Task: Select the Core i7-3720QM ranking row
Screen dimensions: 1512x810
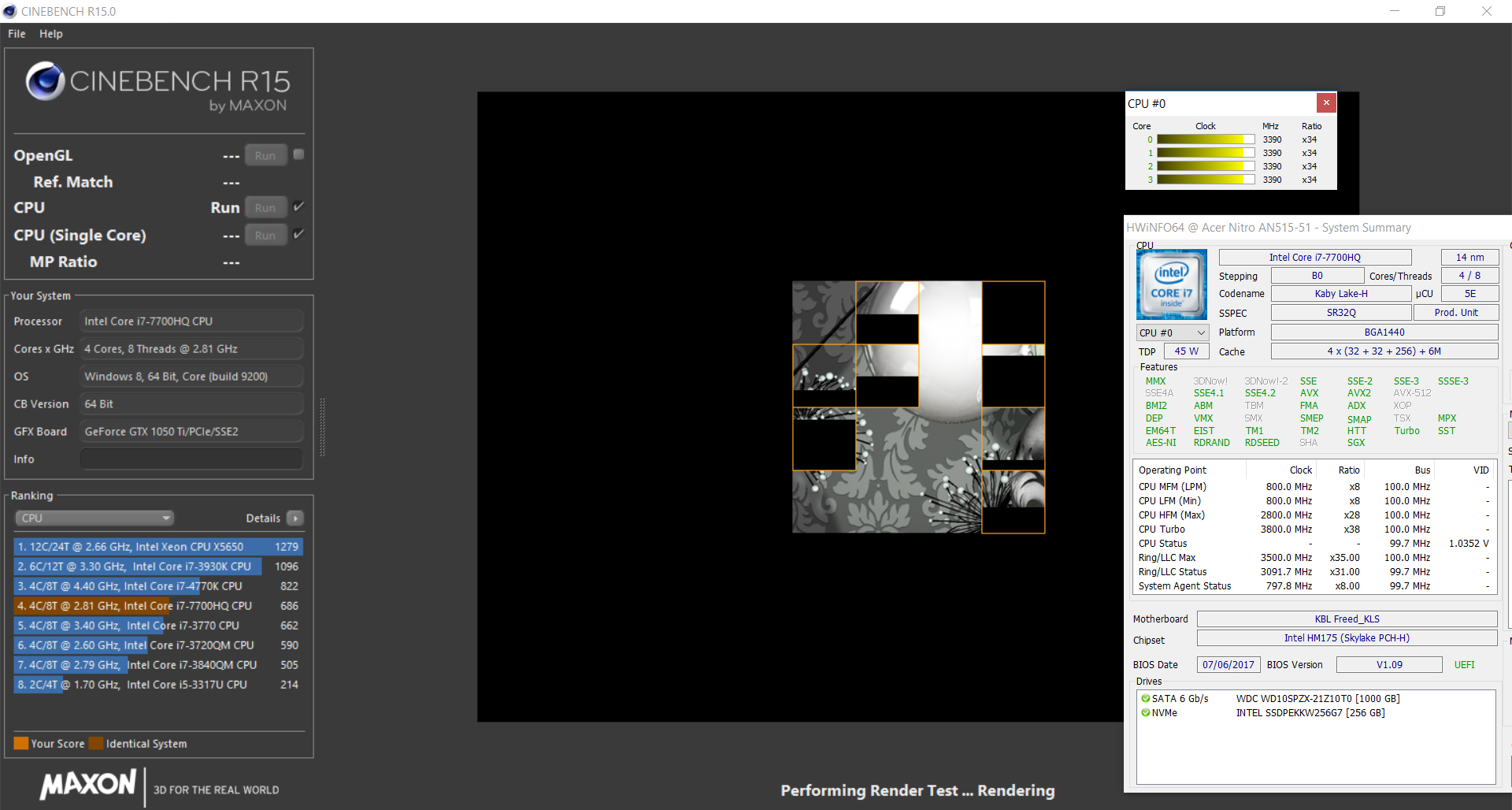Action: pyautogui.click(x=158, y=645)
